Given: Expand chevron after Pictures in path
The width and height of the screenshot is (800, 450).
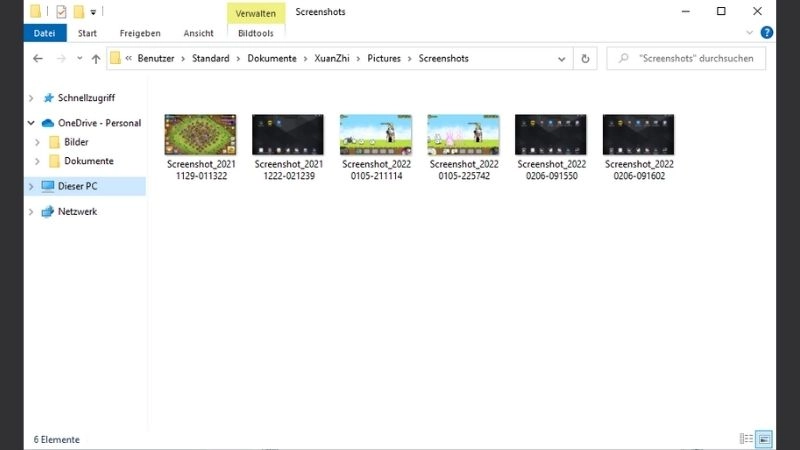Looking at the screenshot, I should coord(410,59).
